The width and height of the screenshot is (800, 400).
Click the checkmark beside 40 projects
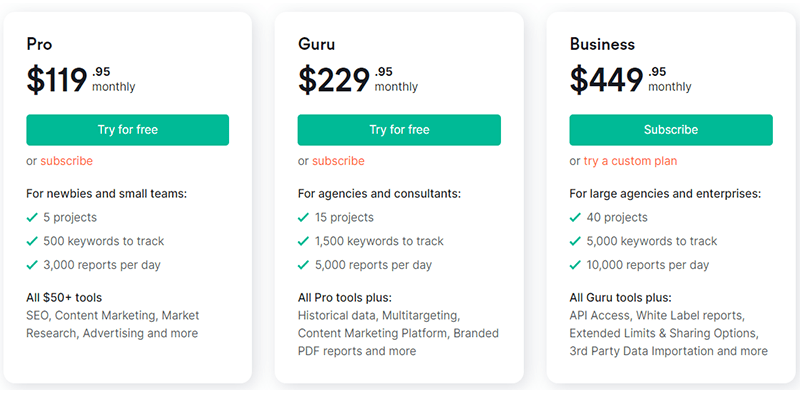576,218
